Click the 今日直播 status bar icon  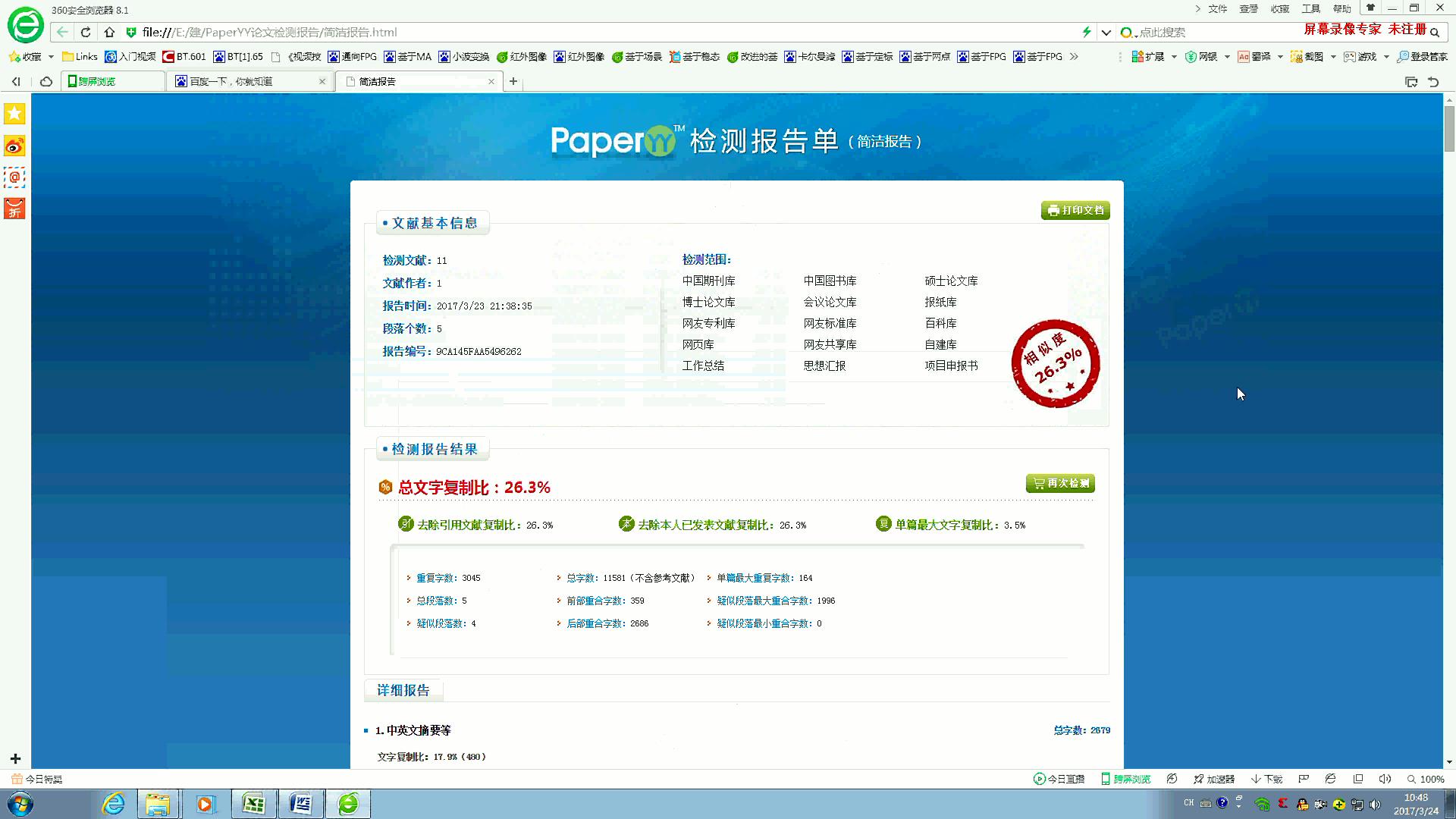tap(1039, 779)
